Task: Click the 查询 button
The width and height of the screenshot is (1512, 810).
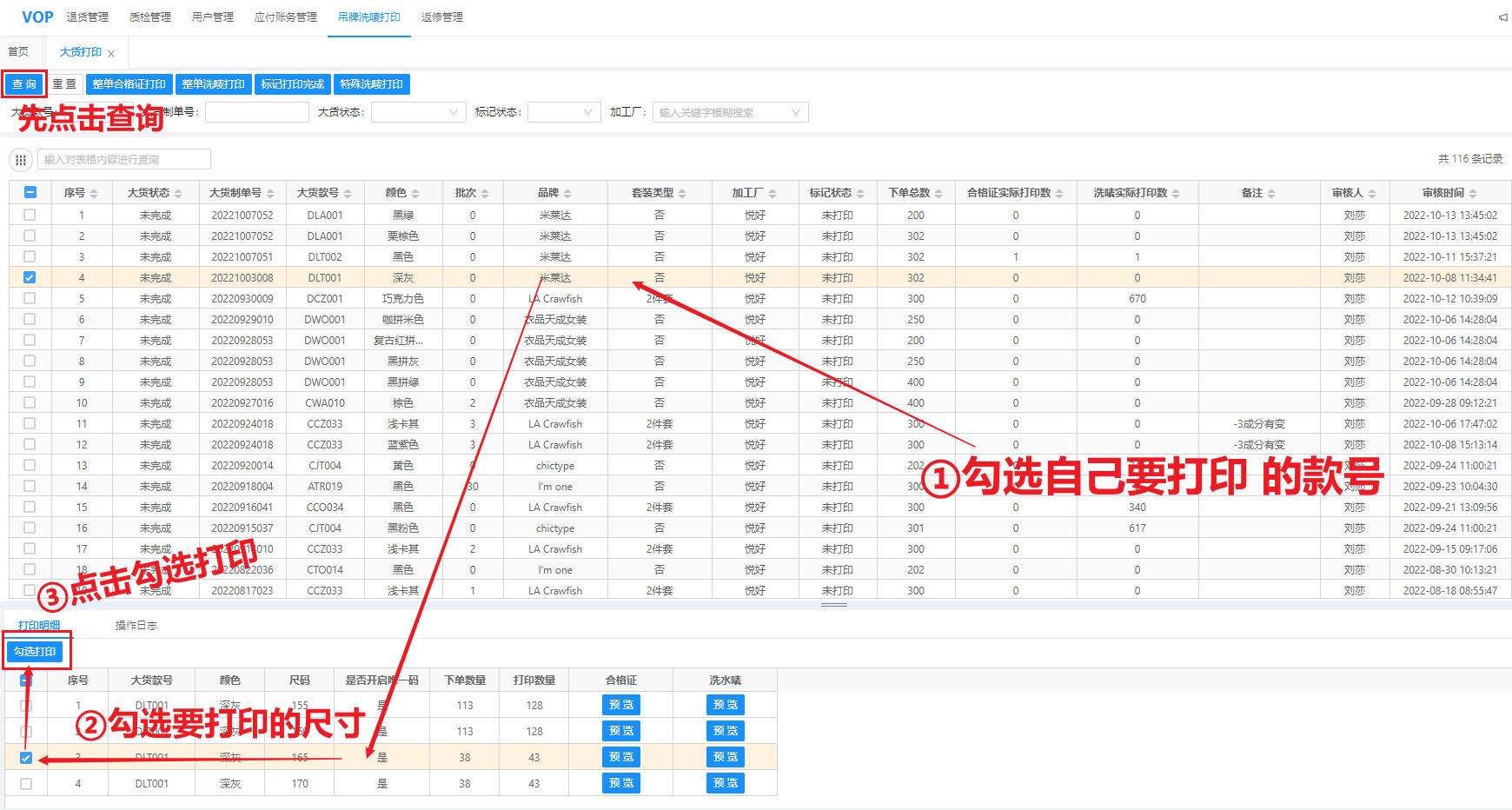Action: coord(24,84)
